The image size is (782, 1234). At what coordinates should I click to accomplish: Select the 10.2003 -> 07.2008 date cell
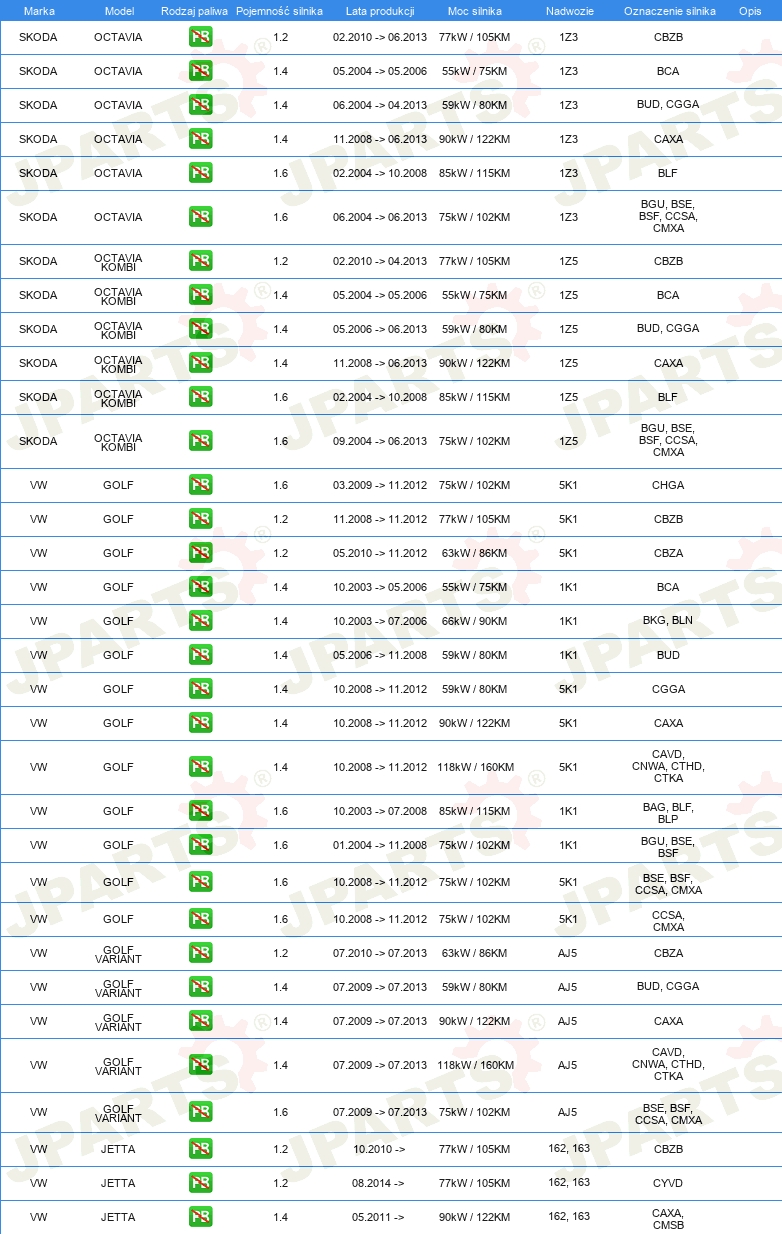click(380, 811)
